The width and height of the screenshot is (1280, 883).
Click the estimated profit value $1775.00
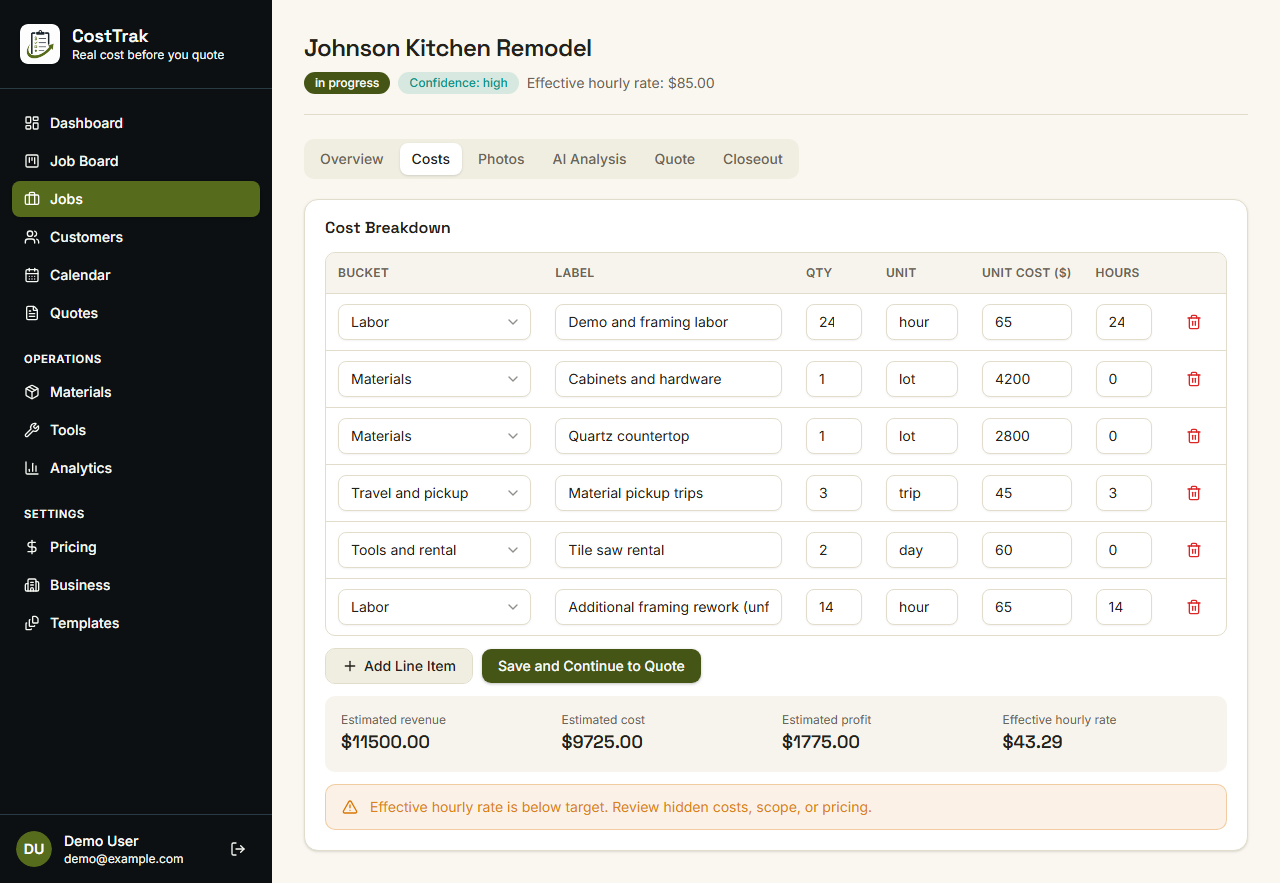821,742
